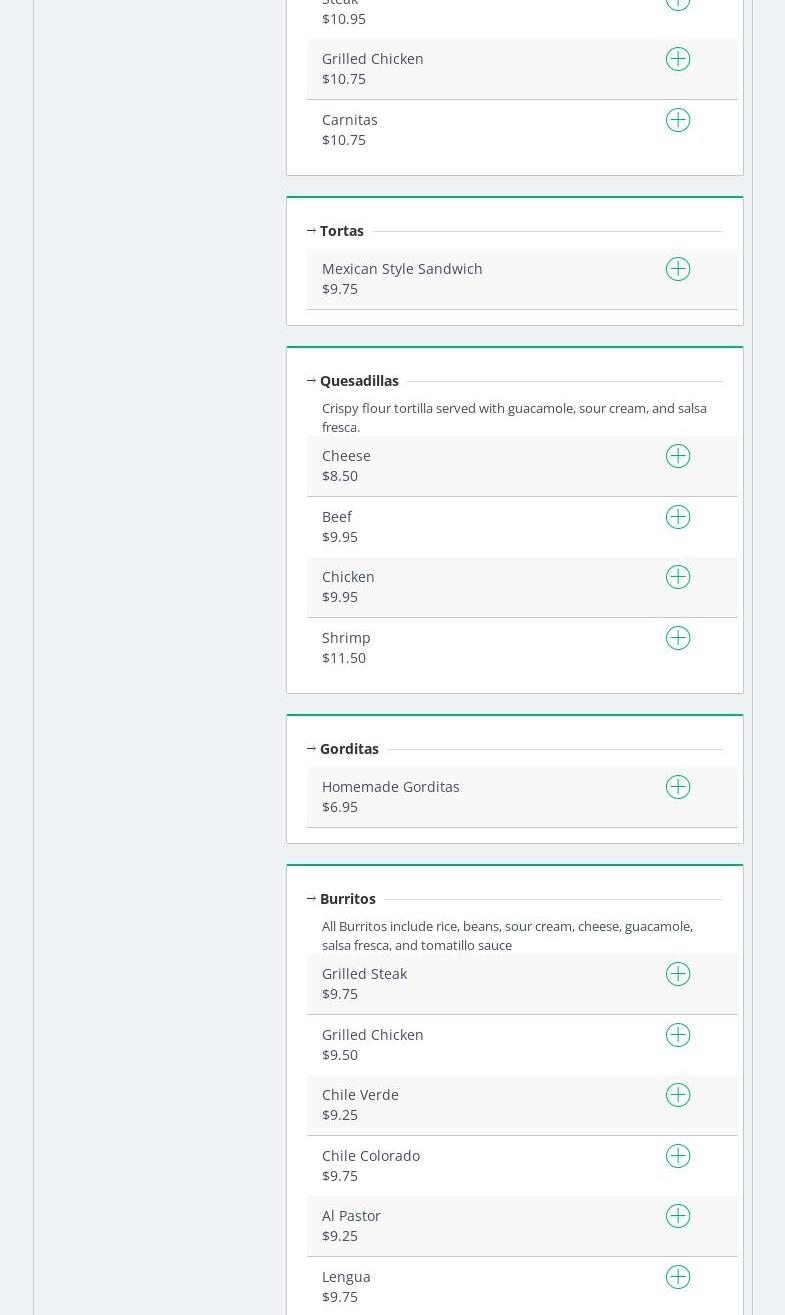Add Lengua burrito using plus icon
785x1315 pixels.
[x=678, y=1277]
